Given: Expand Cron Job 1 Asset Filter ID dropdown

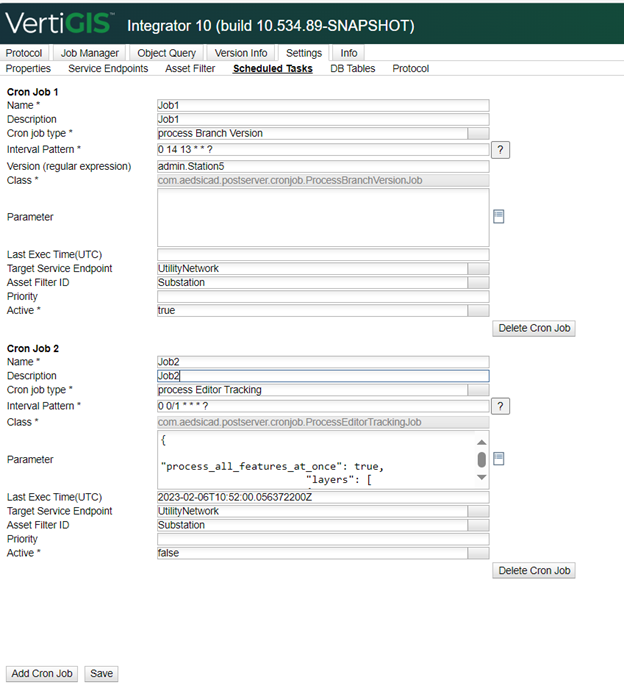Looking at the screenshot, I should click(x=478, y=283).
